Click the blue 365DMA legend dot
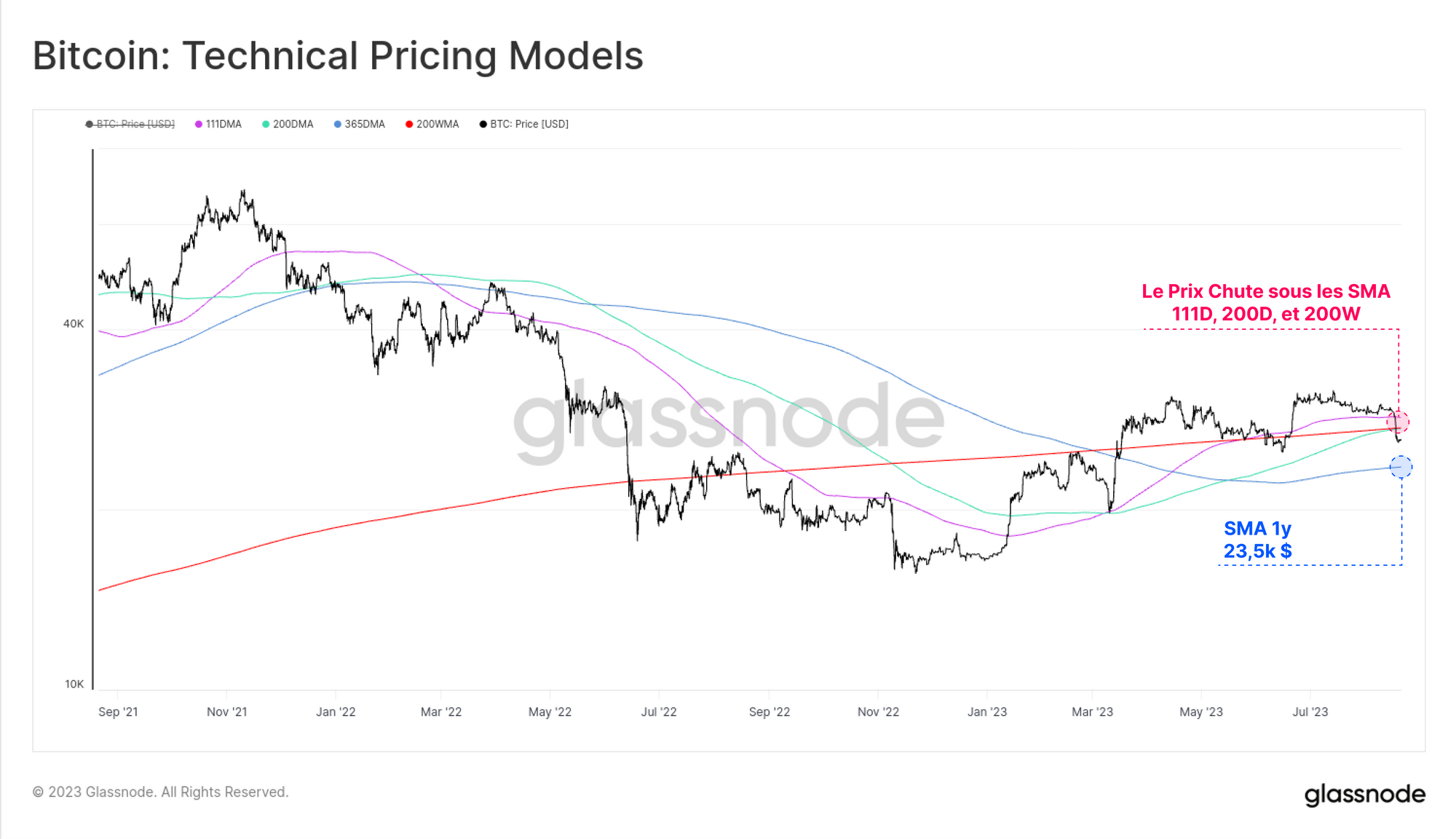 click(338, 125)
